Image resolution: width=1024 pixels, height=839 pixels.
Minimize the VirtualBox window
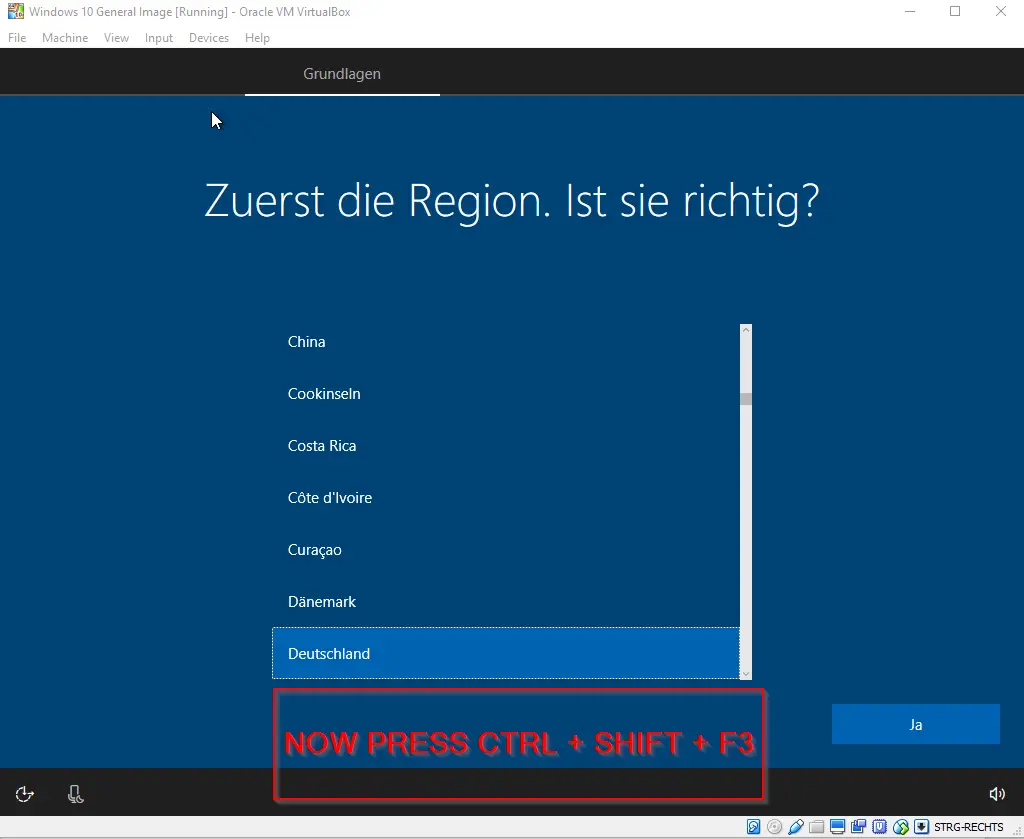tap(910, 12)
